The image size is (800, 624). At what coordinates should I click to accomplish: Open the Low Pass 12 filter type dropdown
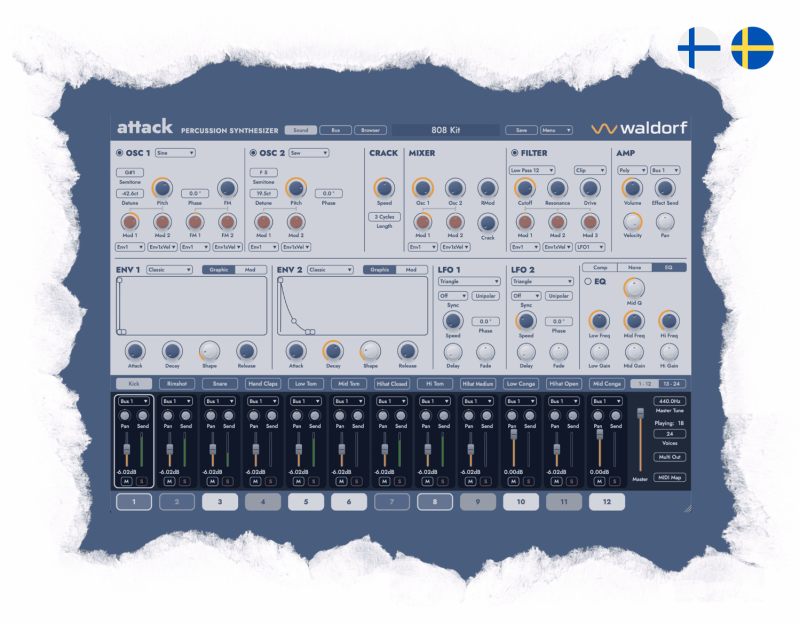[x=531, y=170]
